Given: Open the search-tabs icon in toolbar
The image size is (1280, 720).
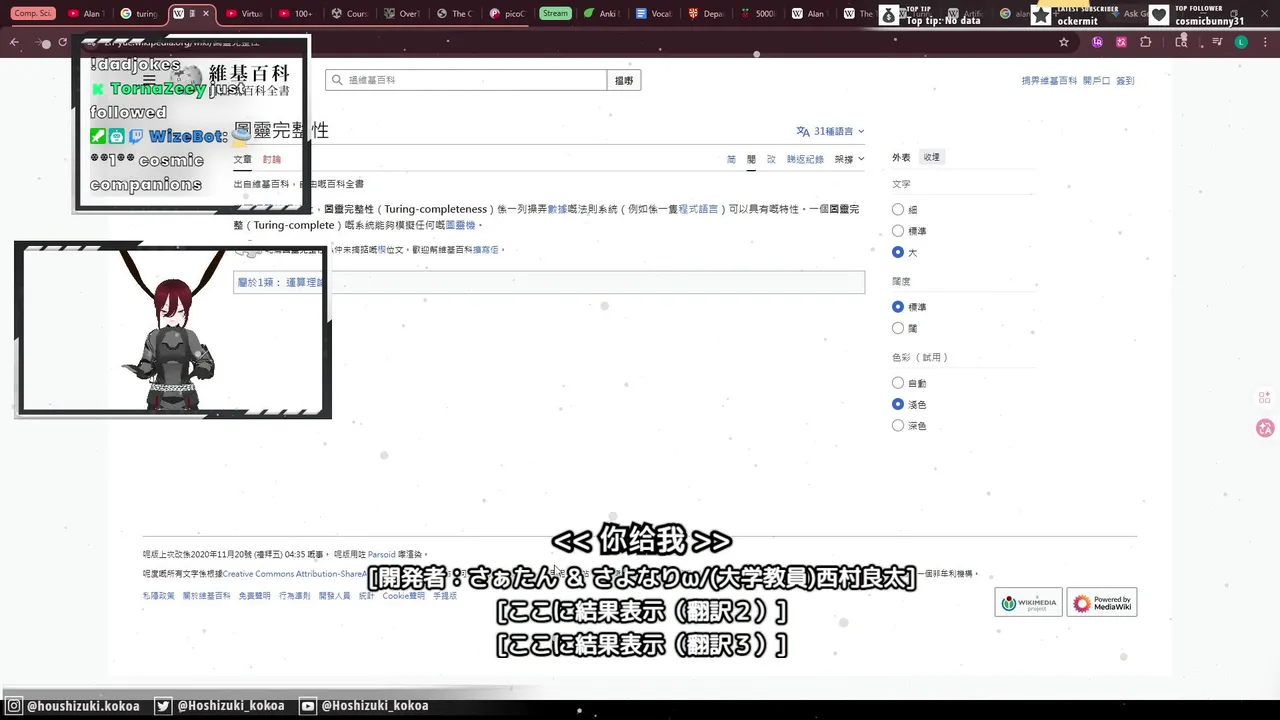Looking at the screenshot, I should pos(1181,42).
